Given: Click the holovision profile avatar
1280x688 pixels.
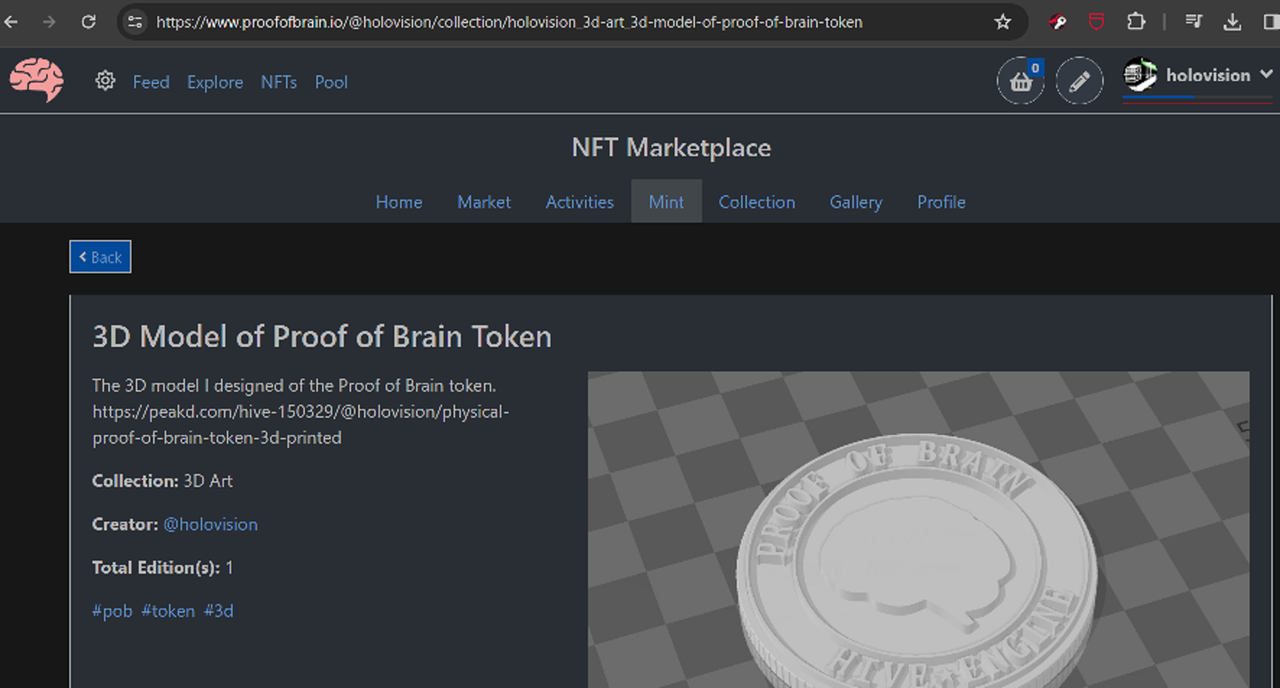Looking at the screenshot, I should pos(1140,75).
